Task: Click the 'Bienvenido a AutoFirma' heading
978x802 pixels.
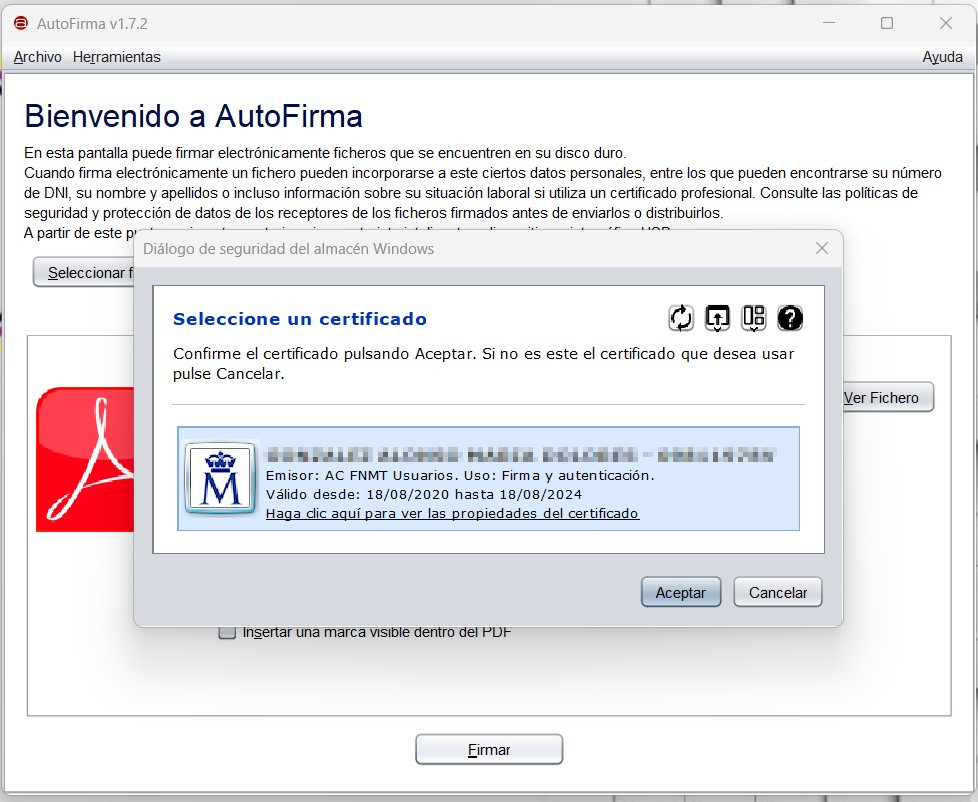Action: (x=193, y=116)
